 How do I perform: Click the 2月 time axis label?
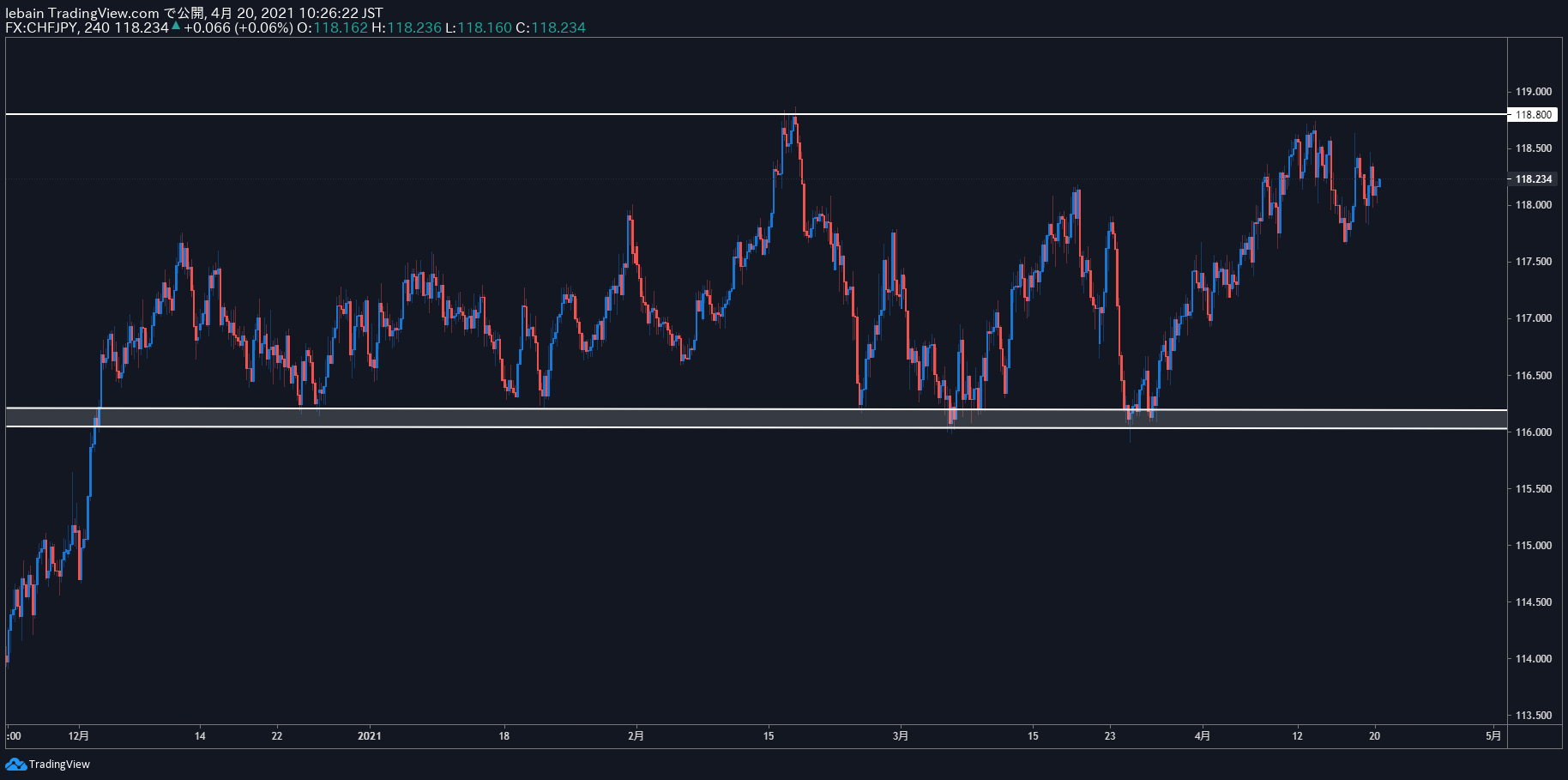[x=636, y=735]
